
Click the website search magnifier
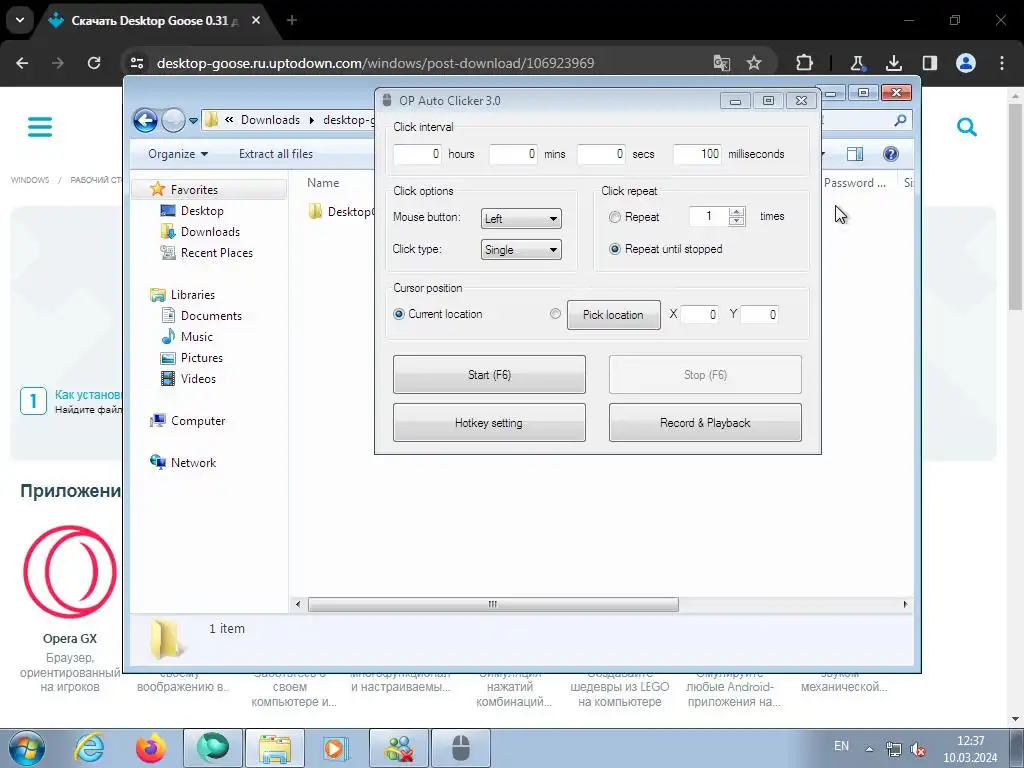(x=967, y=127)
